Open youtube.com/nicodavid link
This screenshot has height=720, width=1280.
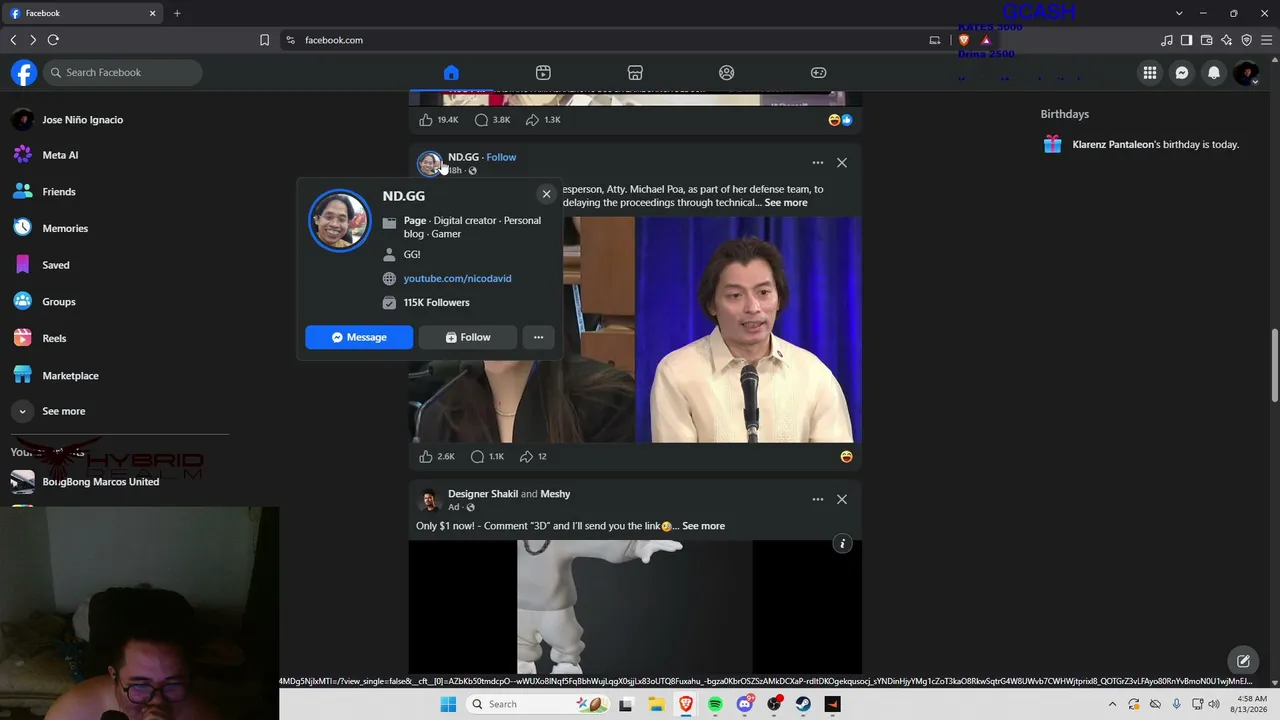457,278
